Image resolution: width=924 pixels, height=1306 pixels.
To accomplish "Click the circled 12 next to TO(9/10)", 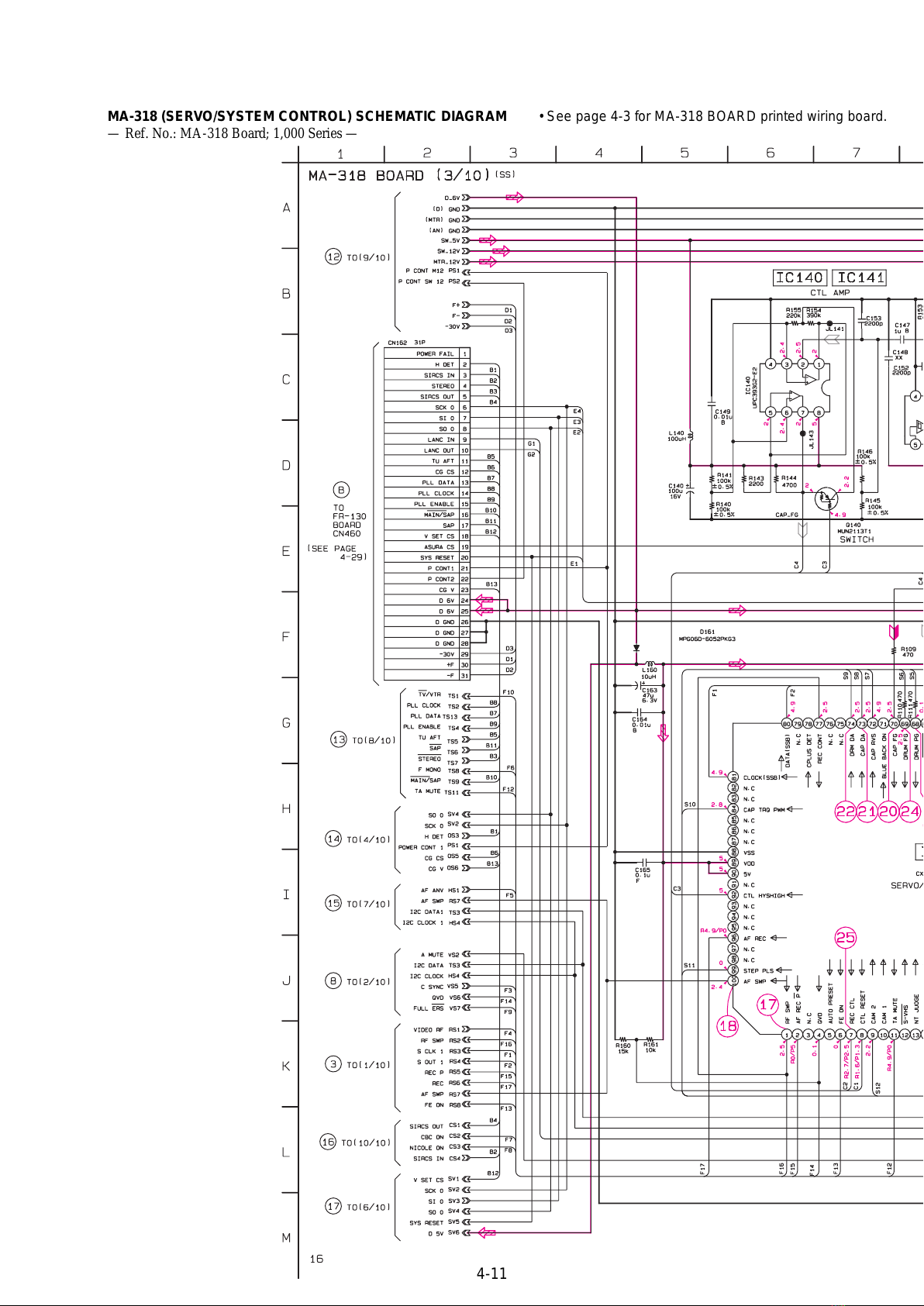I will click(333, 257).
